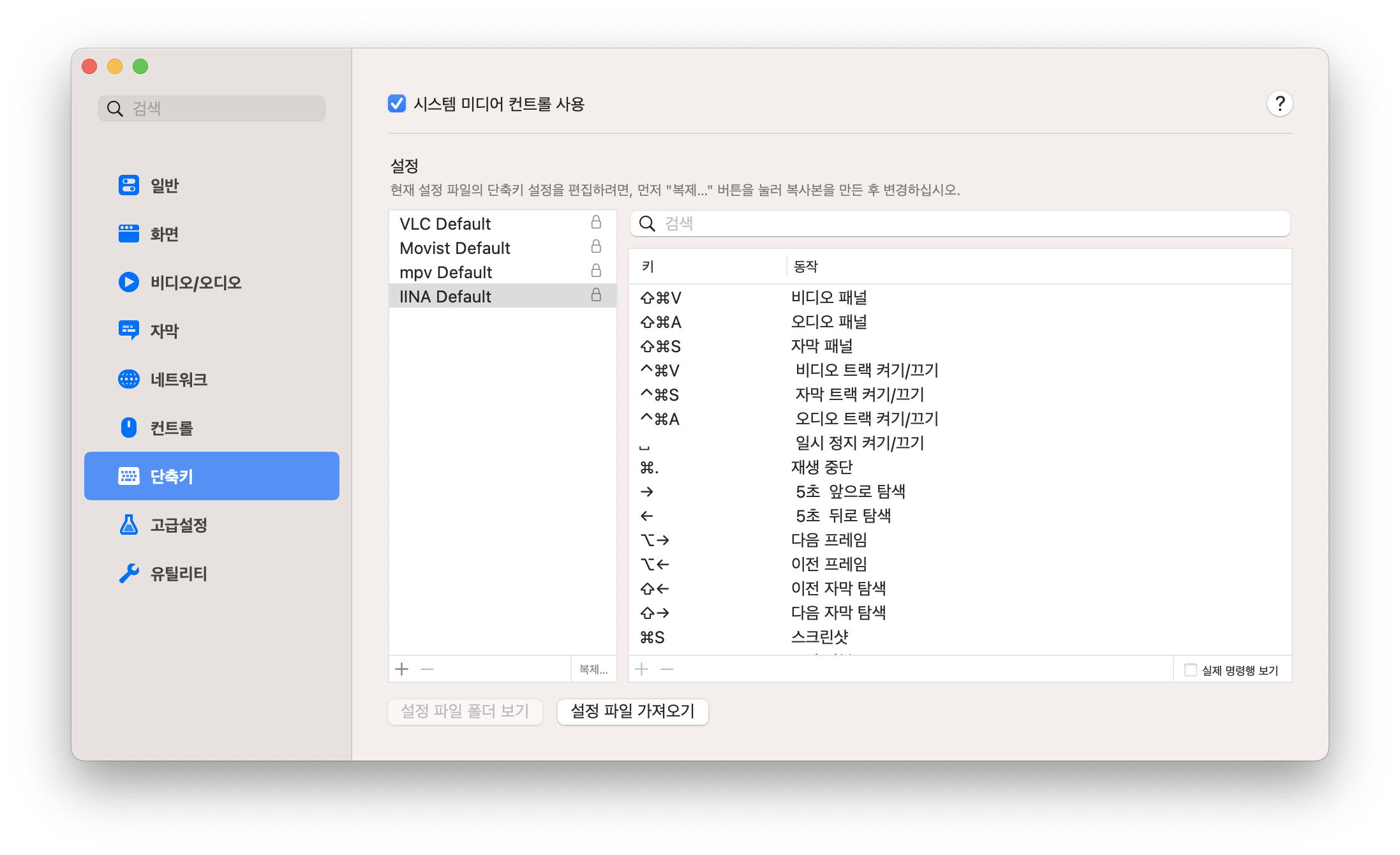Switch to the 단축키 tab
The height and width of the screenshot is (855, 1400).
point(211,476)
